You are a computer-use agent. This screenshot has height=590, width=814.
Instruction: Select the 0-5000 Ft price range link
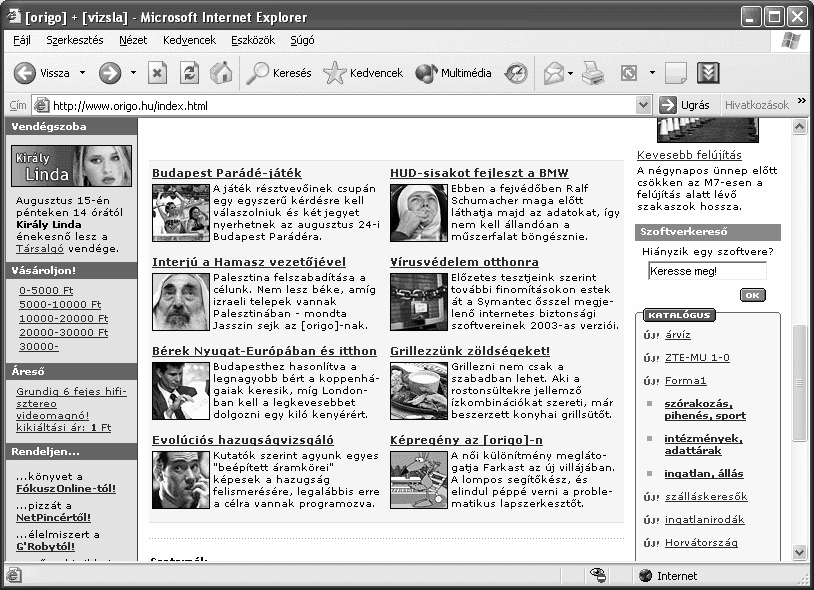[x=46, y=291]
